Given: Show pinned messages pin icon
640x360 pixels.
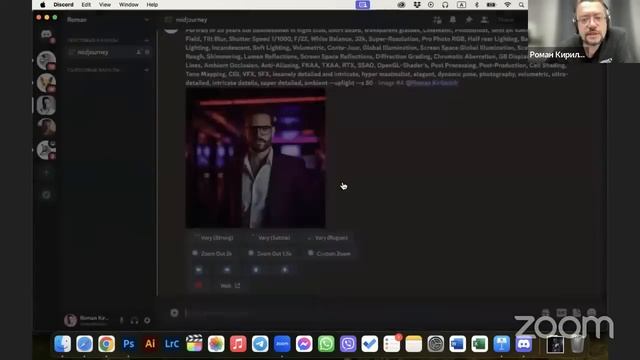Looking at the screenshot, I should 469,20.
